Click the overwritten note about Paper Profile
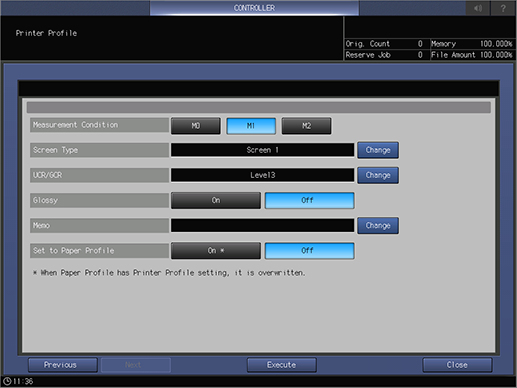This screenshot has width=517, height=388. (x=169, y=273)
